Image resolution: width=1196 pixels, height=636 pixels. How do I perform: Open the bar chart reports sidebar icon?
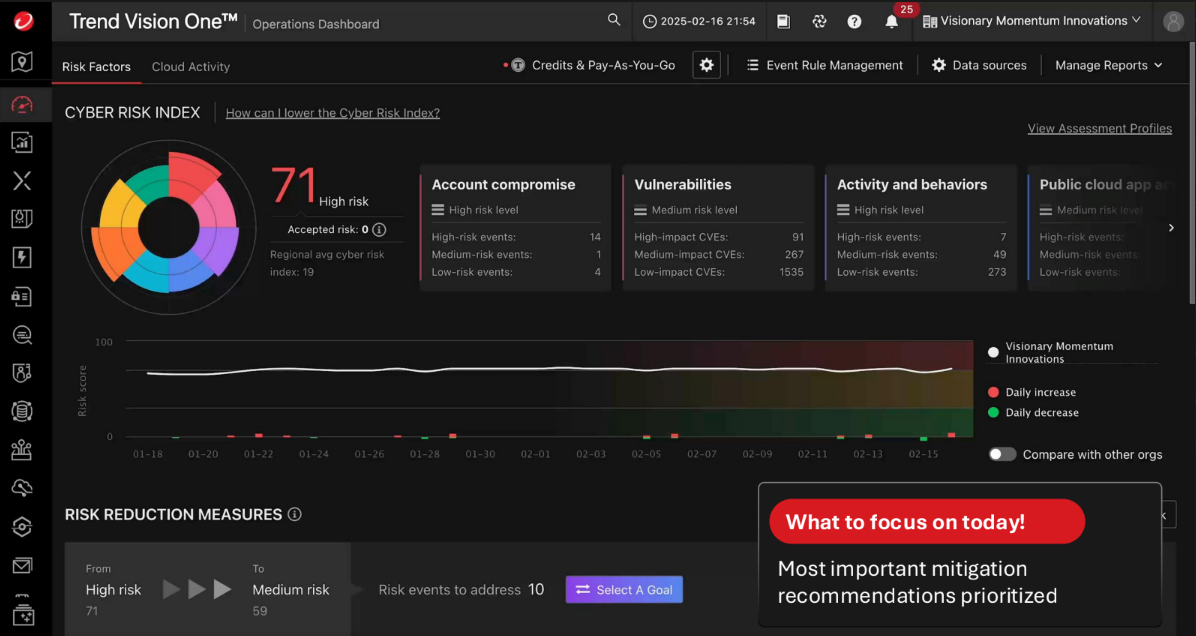pos(22,142)
